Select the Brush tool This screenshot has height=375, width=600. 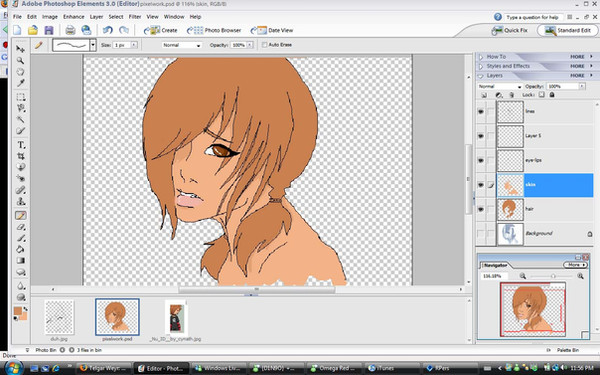pos(21,238)
